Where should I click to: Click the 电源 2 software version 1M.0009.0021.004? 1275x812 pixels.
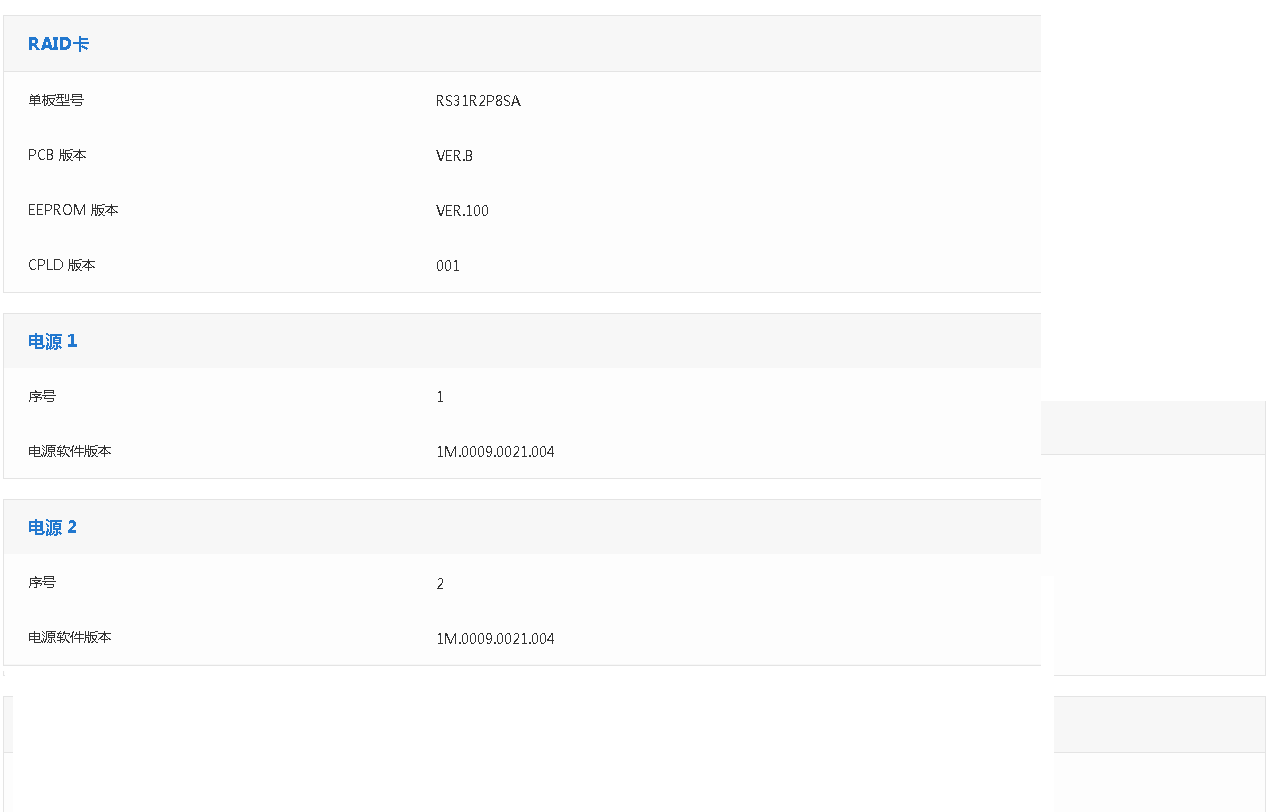click(495, 639)
